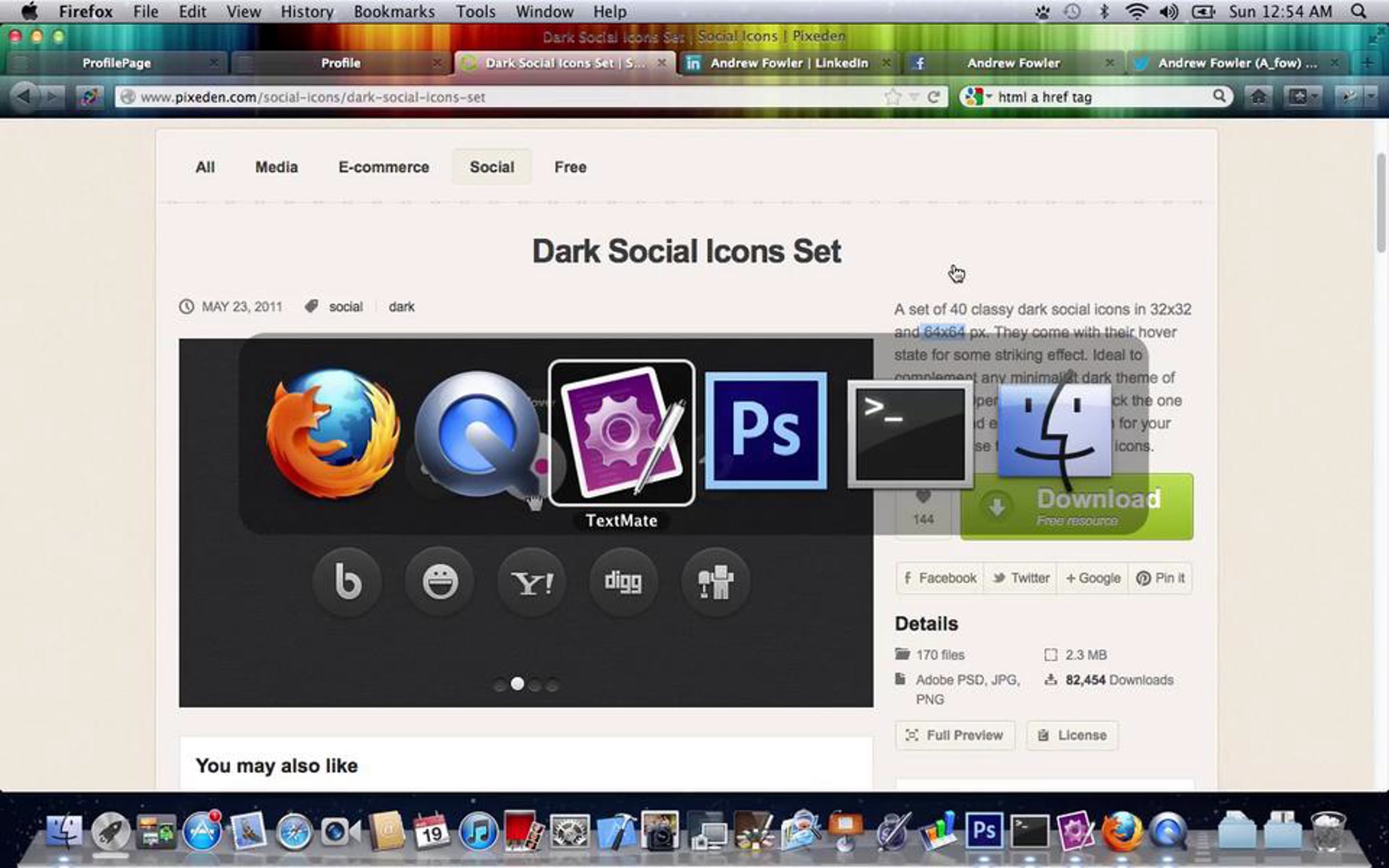Click the Wi-Fi status icon

[1137, 12]
